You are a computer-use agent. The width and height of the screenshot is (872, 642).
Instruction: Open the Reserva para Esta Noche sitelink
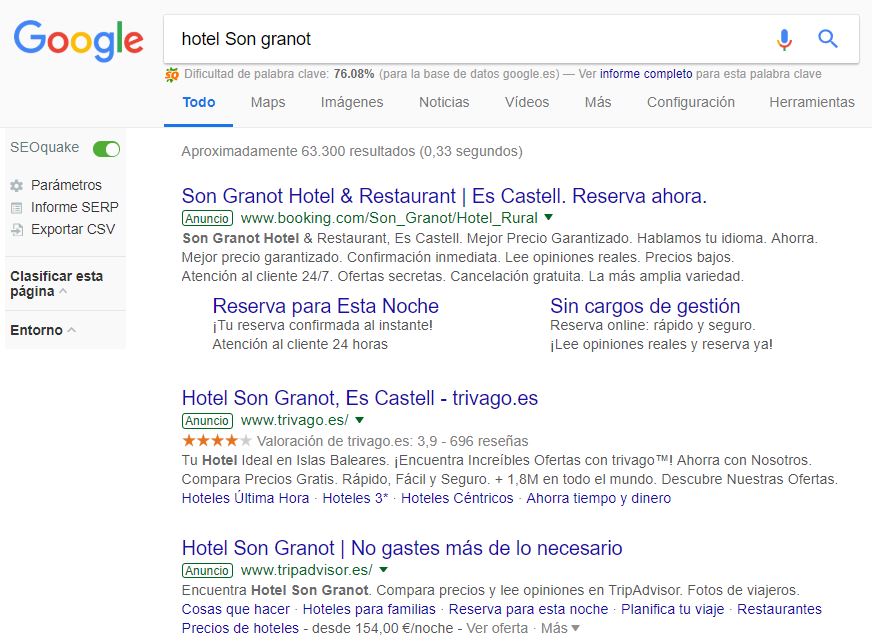(325, 306)
